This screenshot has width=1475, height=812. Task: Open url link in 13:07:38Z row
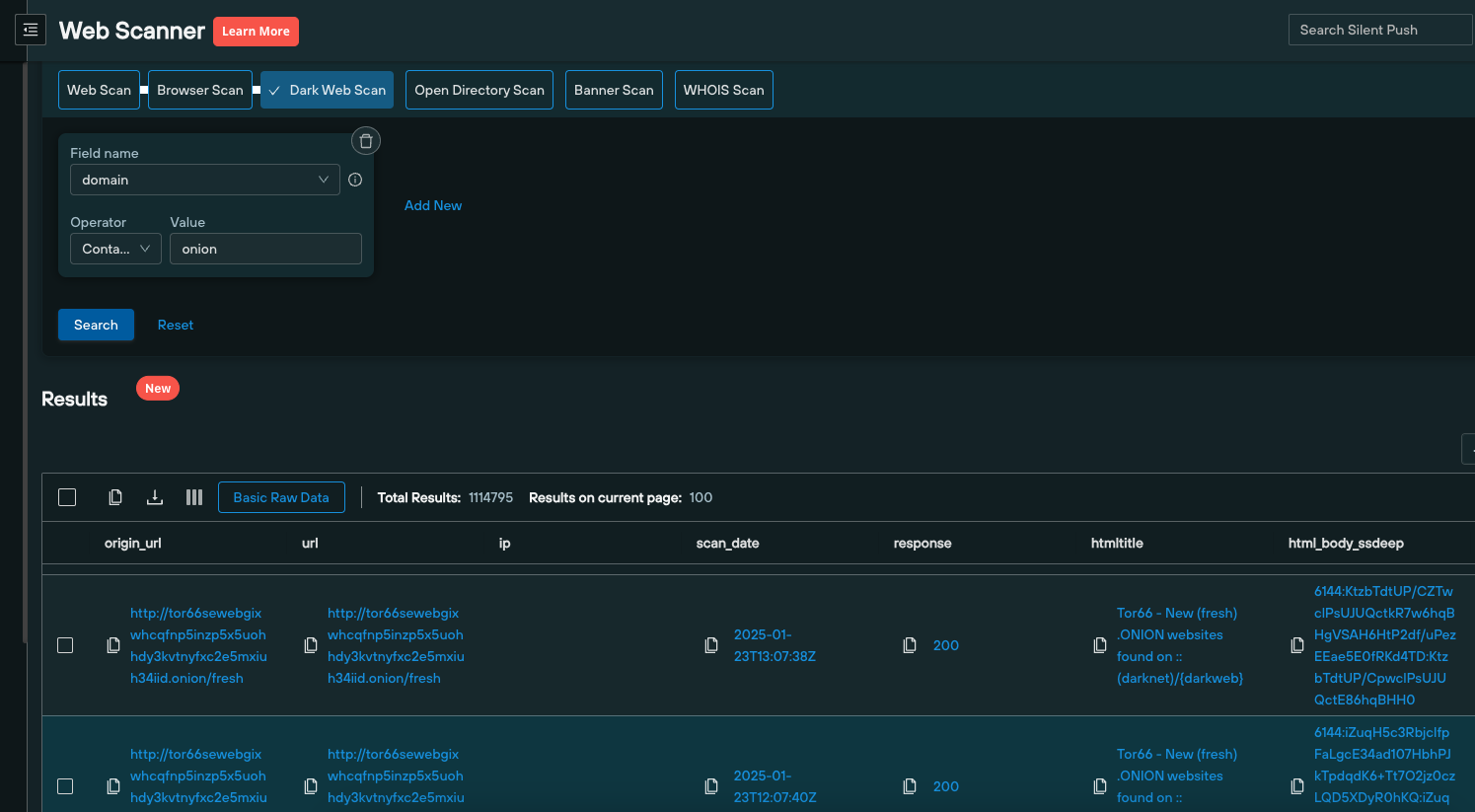pos(396,645)
